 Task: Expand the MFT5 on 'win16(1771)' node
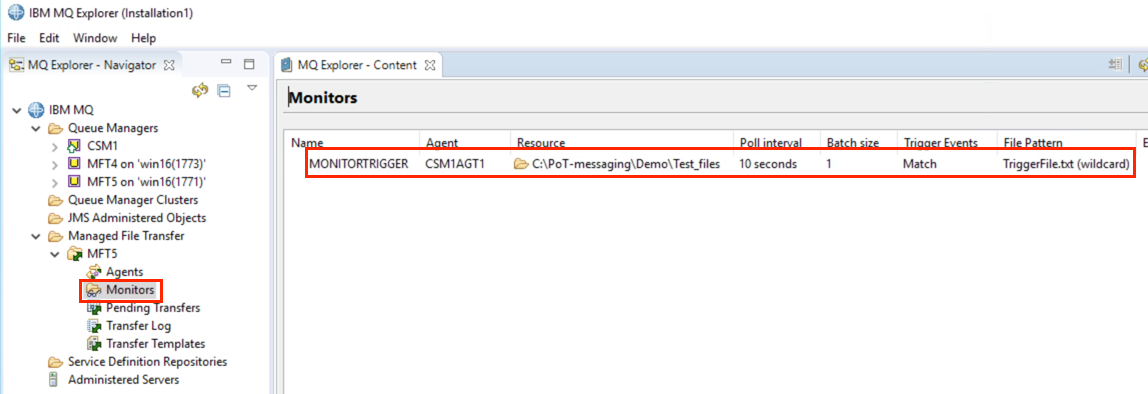pyautogui.click(x=54, y=182)
